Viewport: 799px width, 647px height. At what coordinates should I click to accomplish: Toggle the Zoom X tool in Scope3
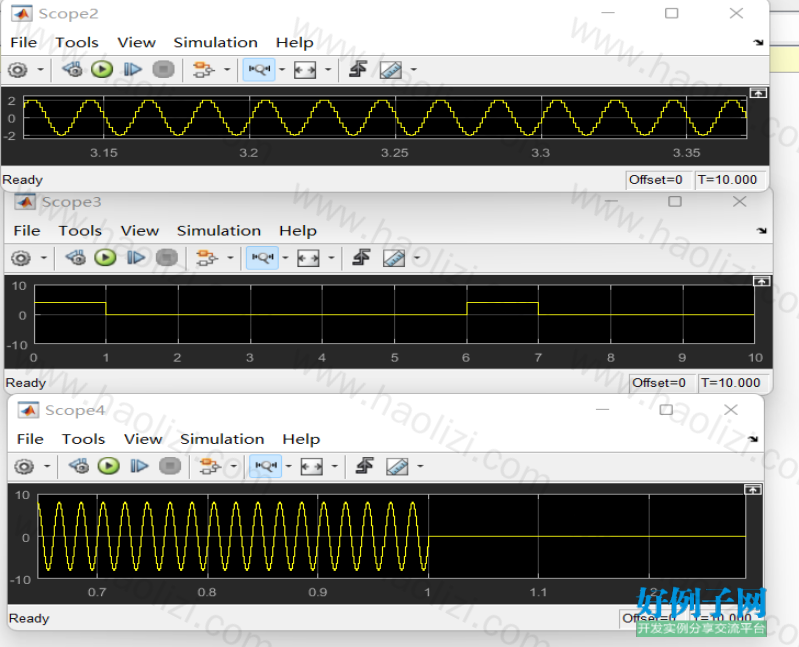[x=262, y=257]
